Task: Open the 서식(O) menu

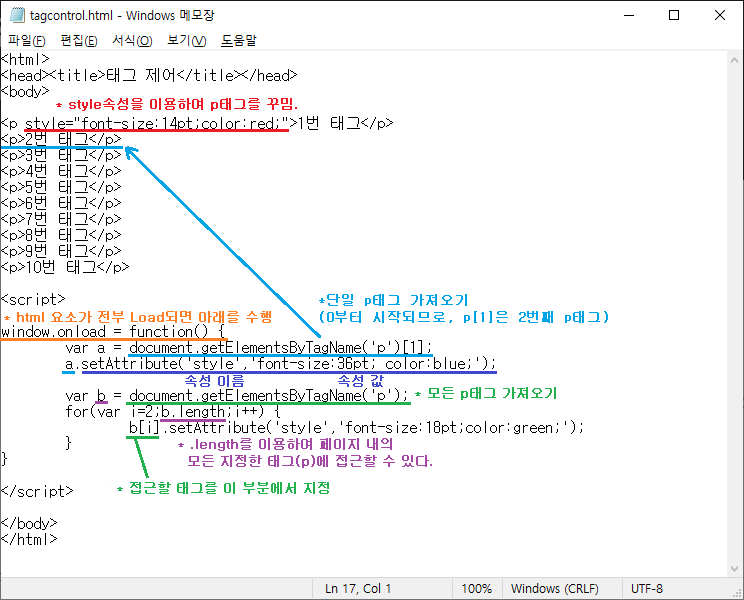Action: point(132,41)
